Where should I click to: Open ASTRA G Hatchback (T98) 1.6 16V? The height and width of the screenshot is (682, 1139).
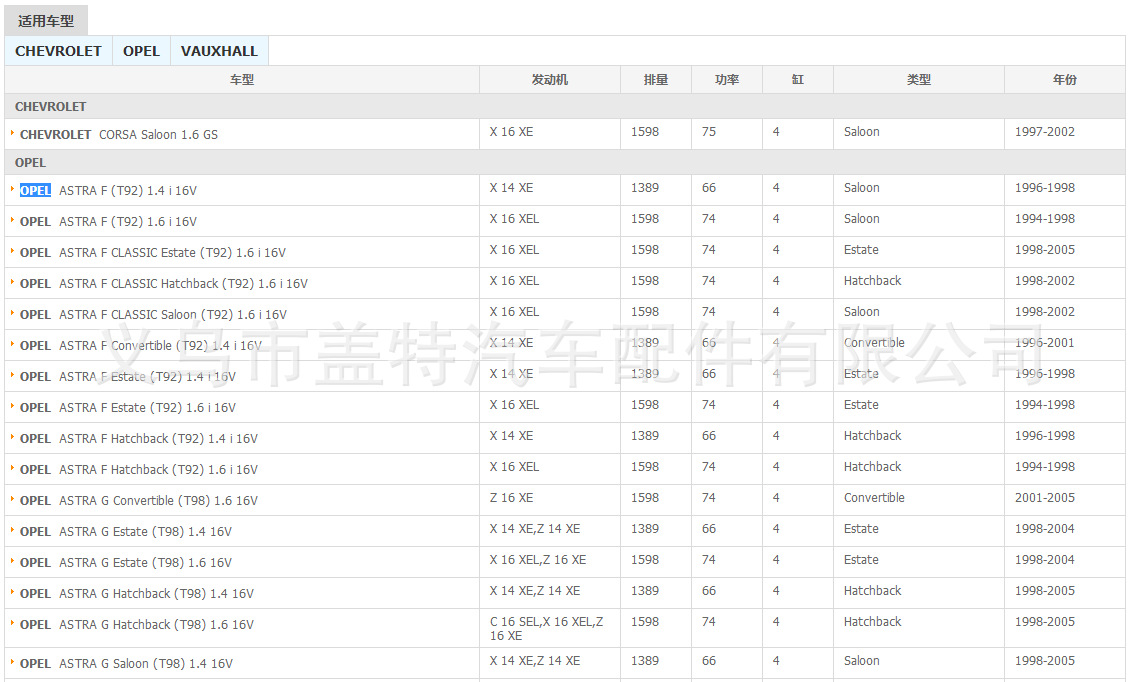156,625
